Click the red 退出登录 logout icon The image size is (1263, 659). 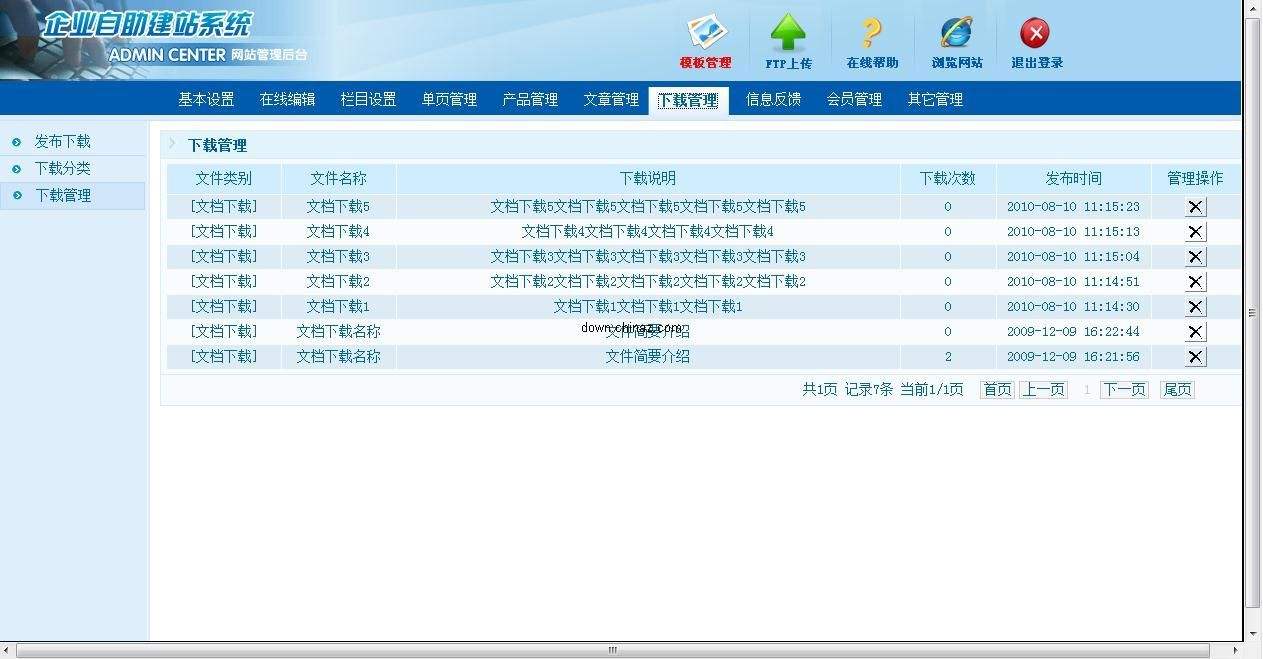(x=1035, y=33)
